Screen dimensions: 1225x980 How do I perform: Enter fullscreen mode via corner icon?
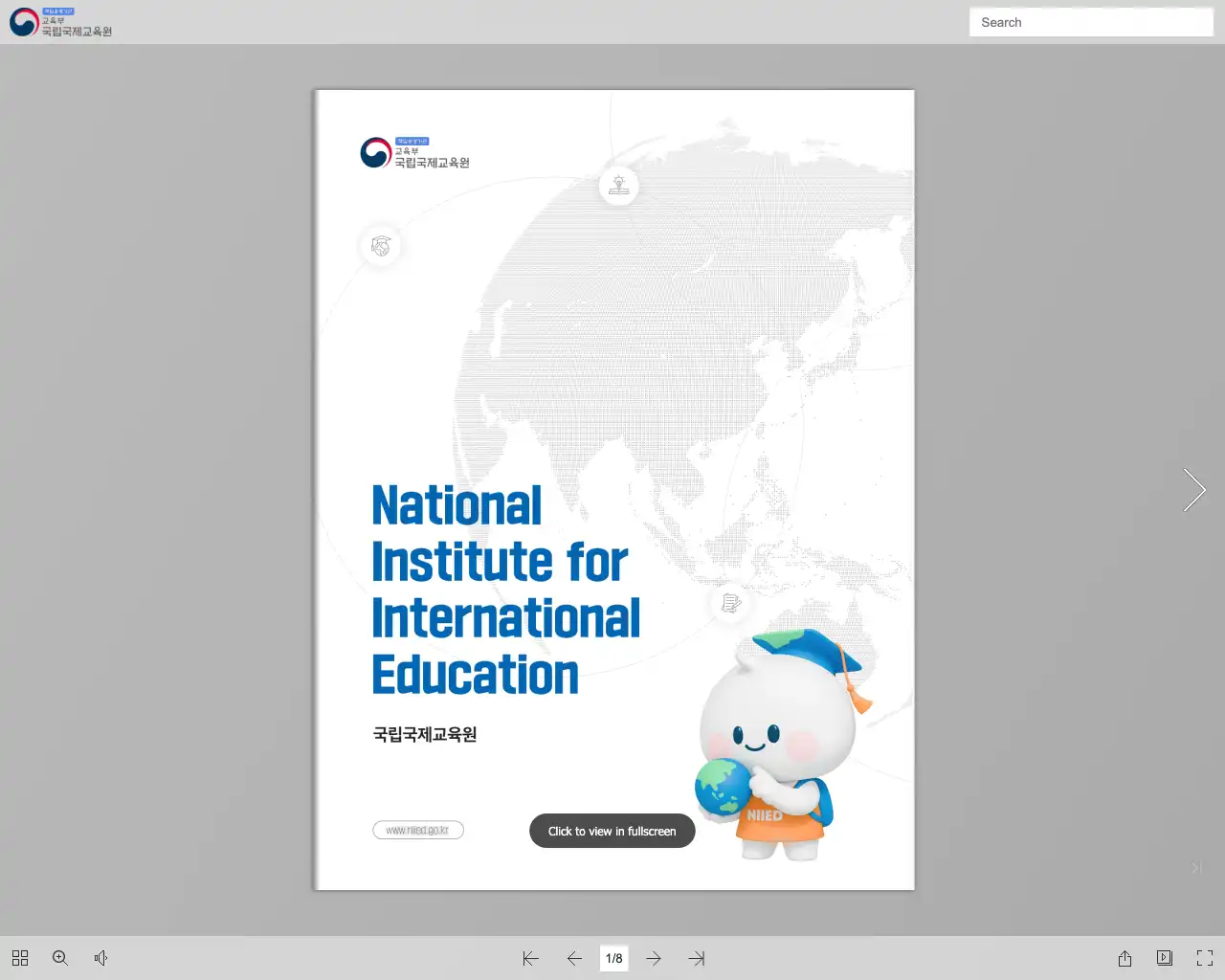tap(1205, 958)
